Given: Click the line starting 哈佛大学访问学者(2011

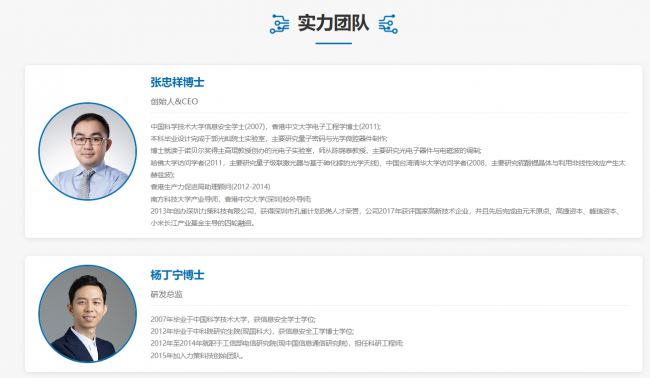Looking at the screenshot, I should [x=388, y=163].
